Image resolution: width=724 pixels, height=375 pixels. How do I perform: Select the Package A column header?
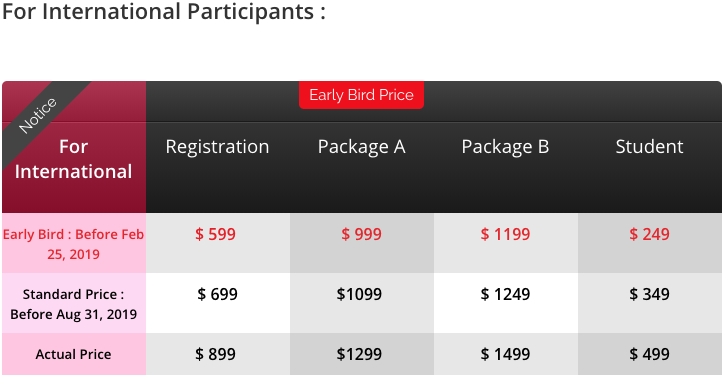(362, 147)
